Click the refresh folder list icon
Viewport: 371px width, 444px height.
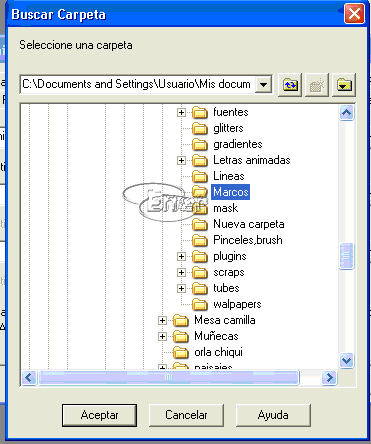tap(290, 85)
